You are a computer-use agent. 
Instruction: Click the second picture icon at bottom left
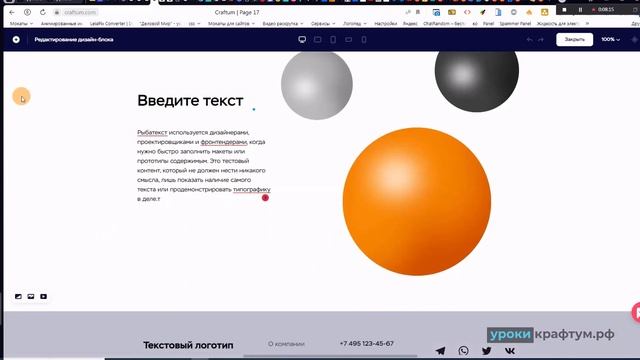31,296
